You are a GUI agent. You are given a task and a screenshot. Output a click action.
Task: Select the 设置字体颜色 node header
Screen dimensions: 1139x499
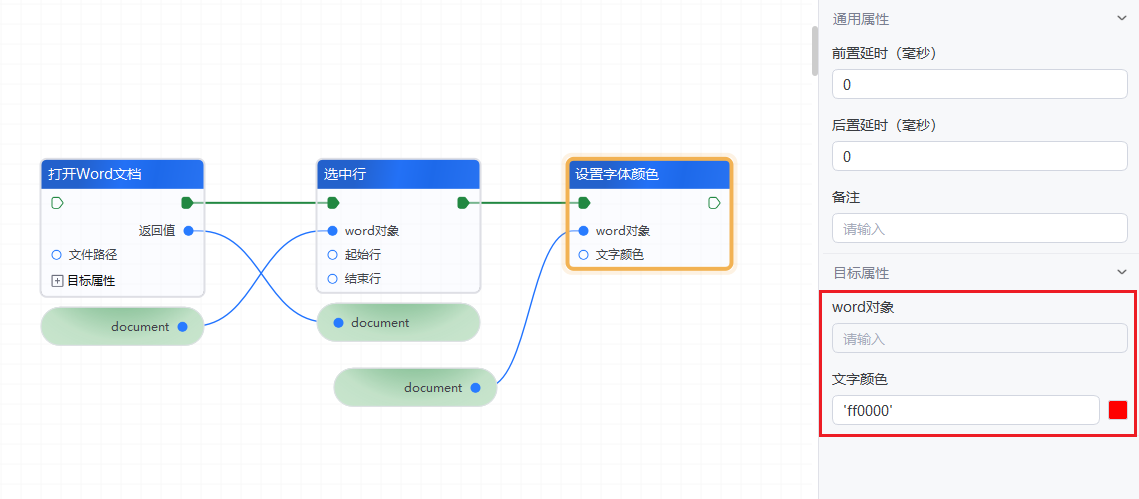point(649,174)
